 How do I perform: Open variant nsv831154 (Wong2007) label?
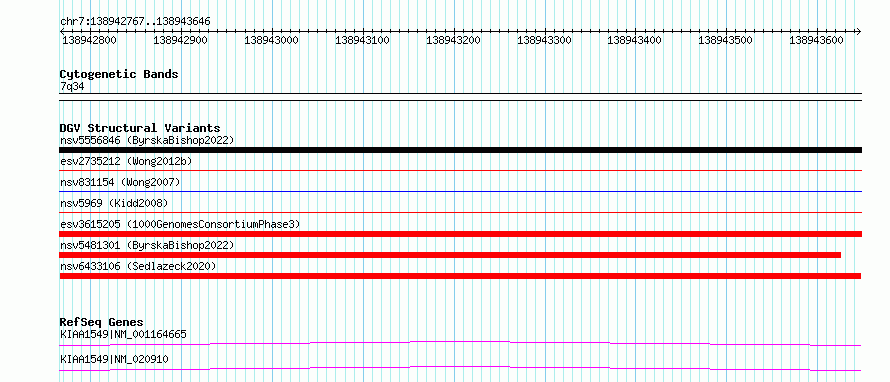click(120, 182)
